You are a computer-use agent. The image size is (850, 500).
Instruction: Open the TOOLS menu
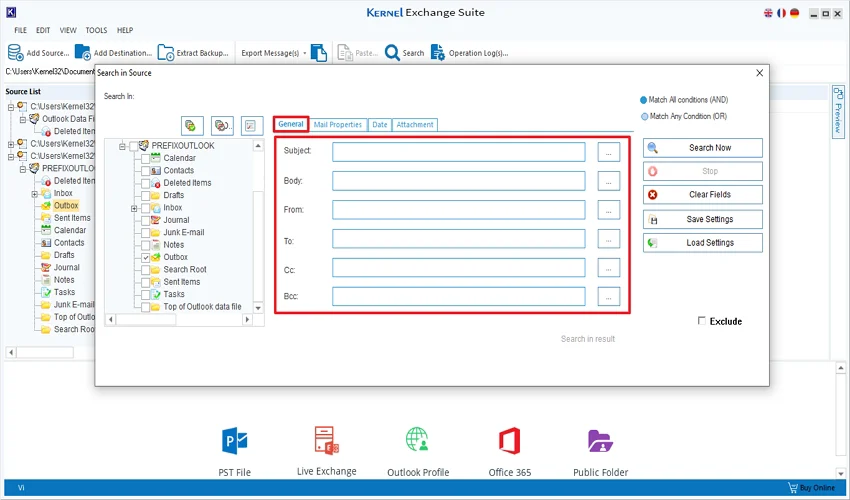pyautogui.click(x=96, y=30)
